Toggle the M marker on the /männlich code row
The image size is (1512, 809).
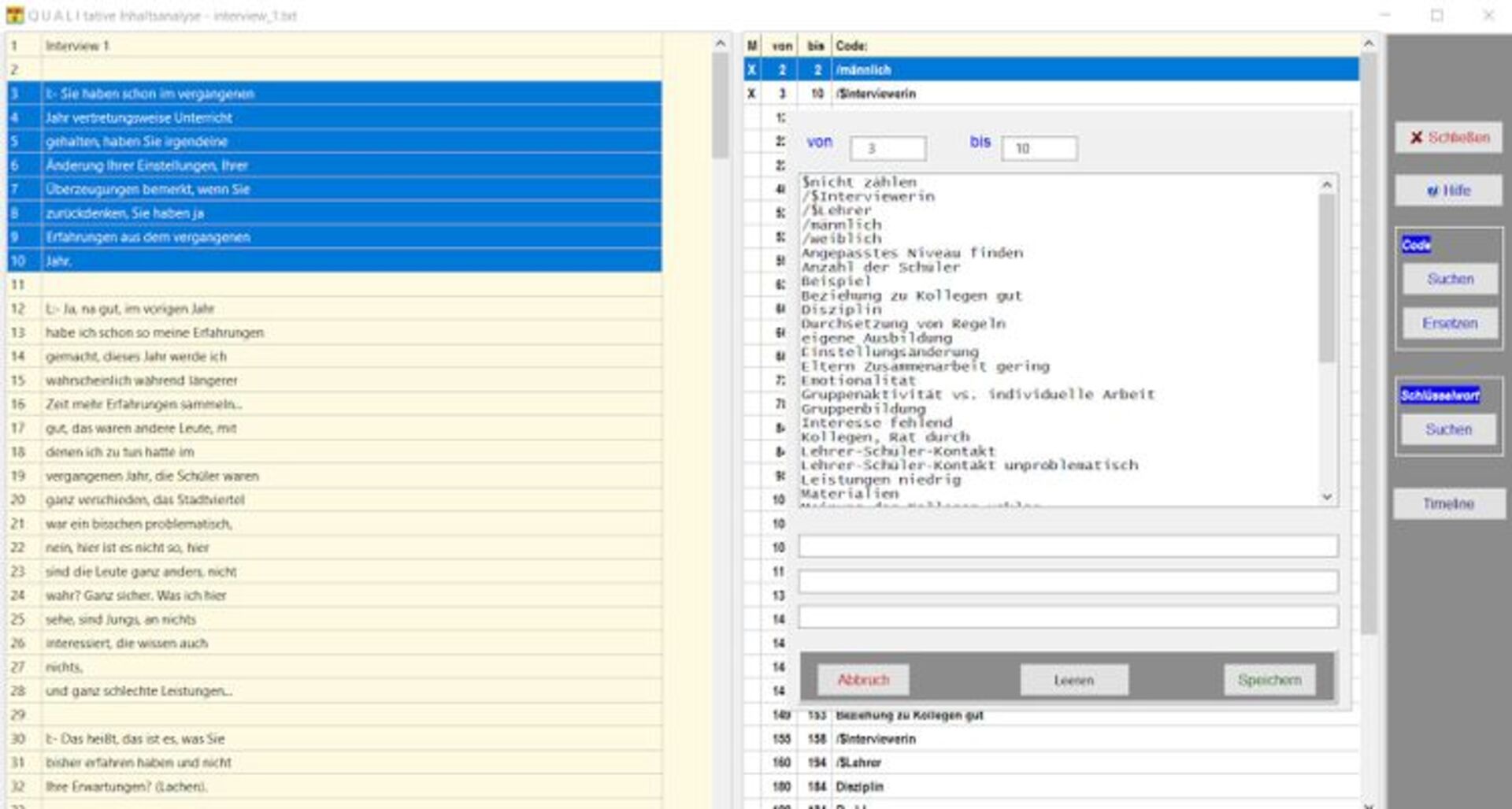point(754,69)
